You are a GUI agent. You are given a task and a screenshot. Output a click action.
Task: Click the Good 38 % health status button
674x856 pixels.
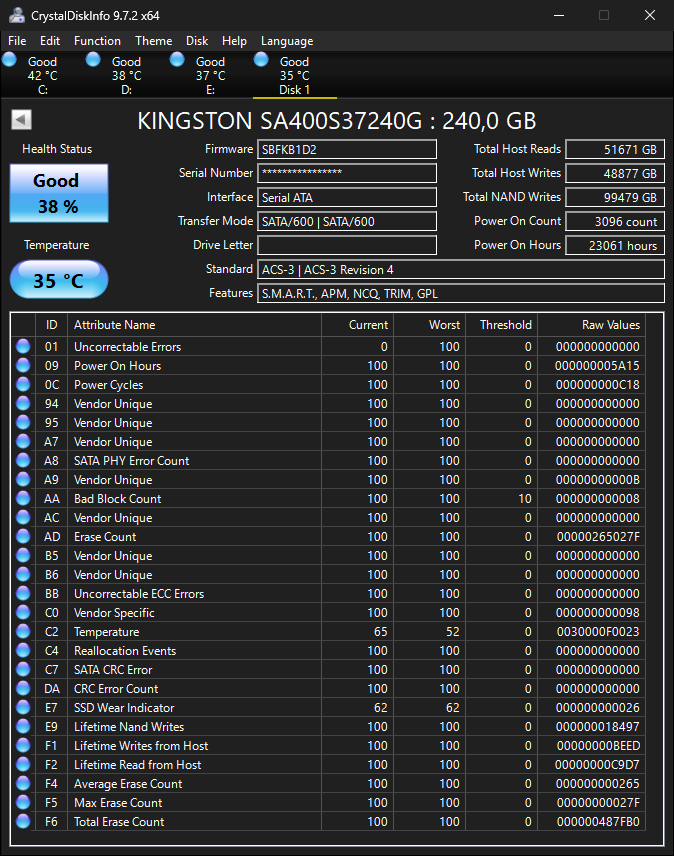click(x=59, y=193)
